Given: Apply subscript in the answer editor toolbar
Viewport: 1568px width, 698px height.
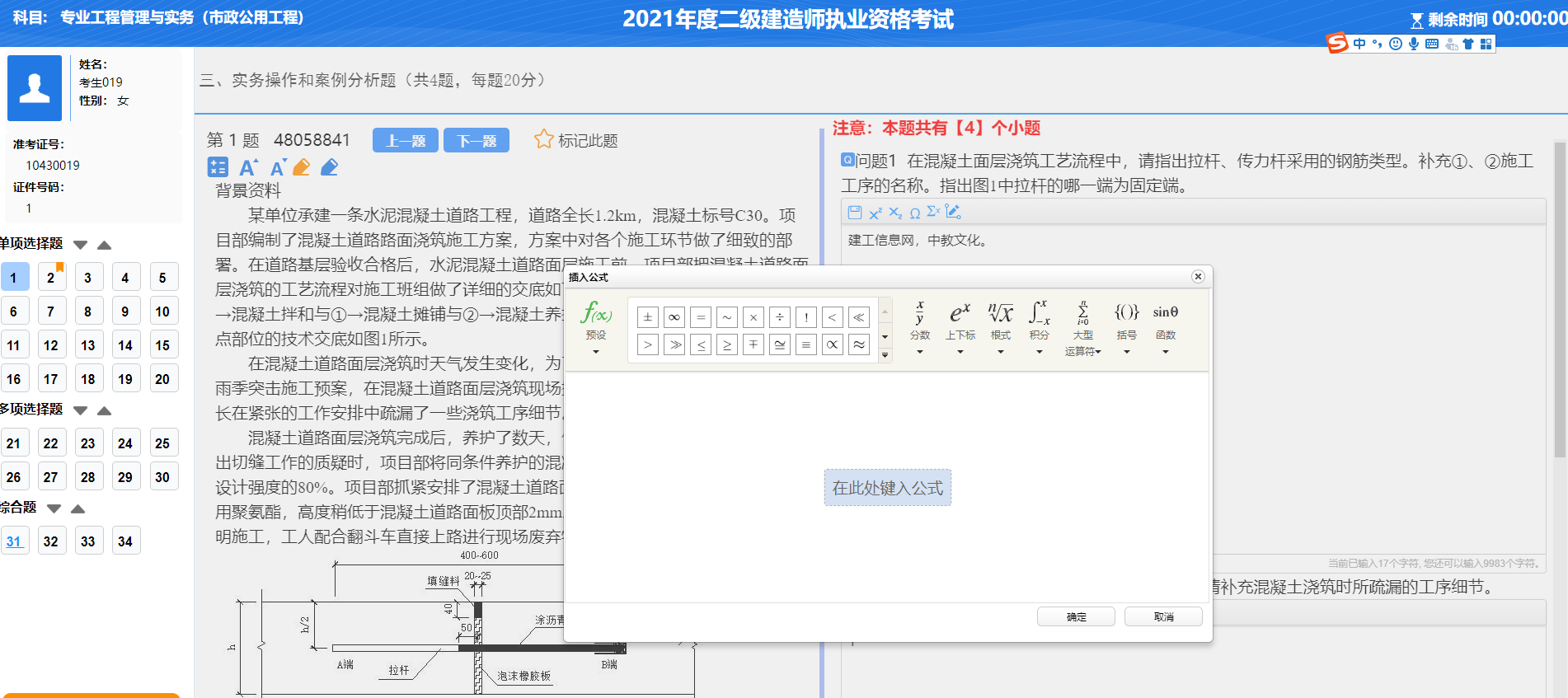Looking at the screenshot, I should (x=895, y=213).
